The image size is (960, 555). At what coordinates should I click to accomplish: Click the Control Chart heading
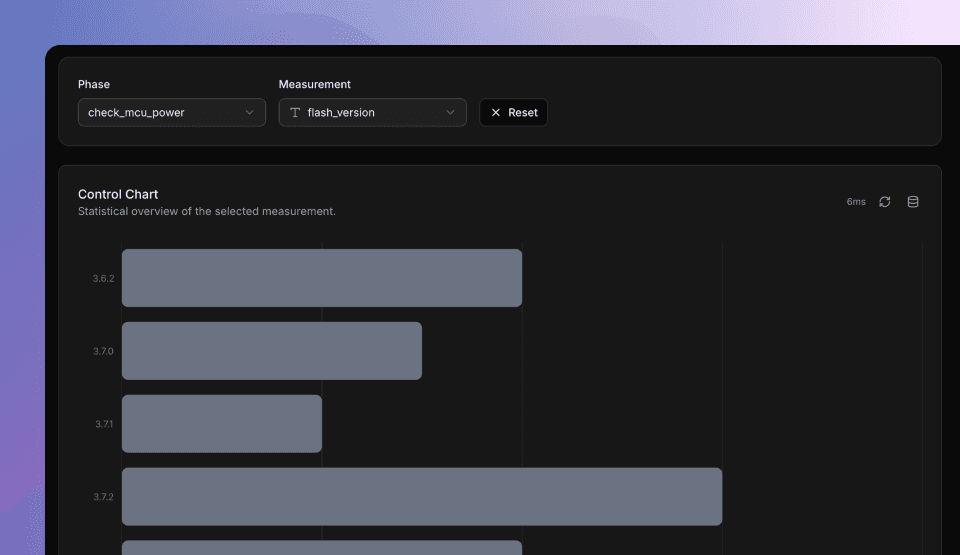(118, 194)
